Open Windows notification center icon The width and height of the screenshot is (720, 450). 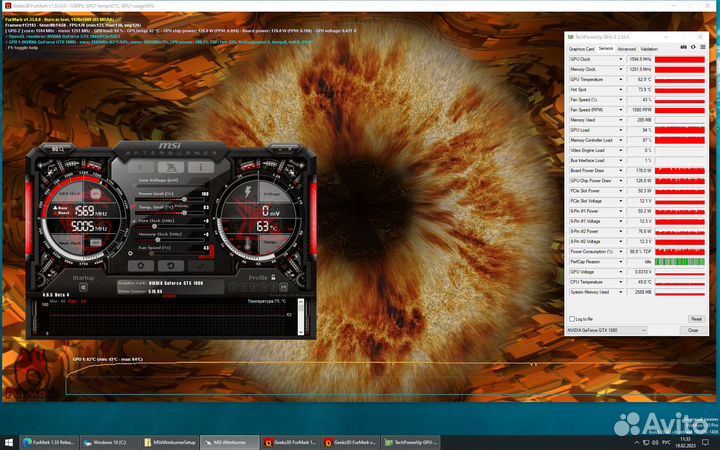[706, 443]
